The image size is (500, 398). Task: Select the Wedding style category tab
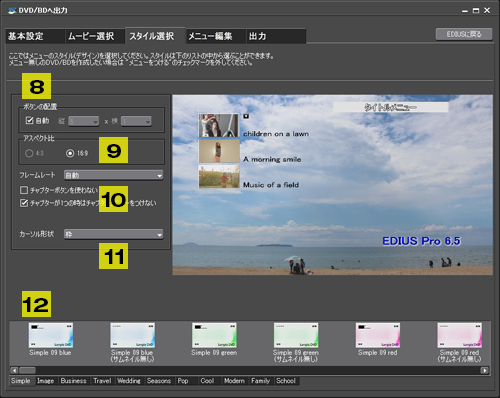coord(129,381)
